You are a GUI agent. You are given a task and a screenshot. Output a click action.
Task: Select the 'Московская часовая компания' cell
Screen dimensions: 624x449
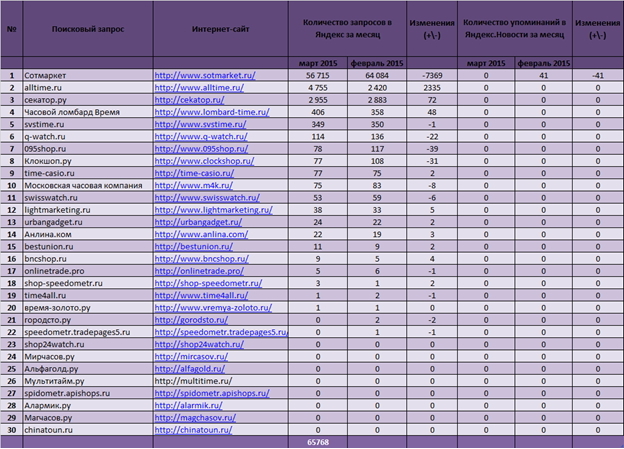click(x=88, y=185)
